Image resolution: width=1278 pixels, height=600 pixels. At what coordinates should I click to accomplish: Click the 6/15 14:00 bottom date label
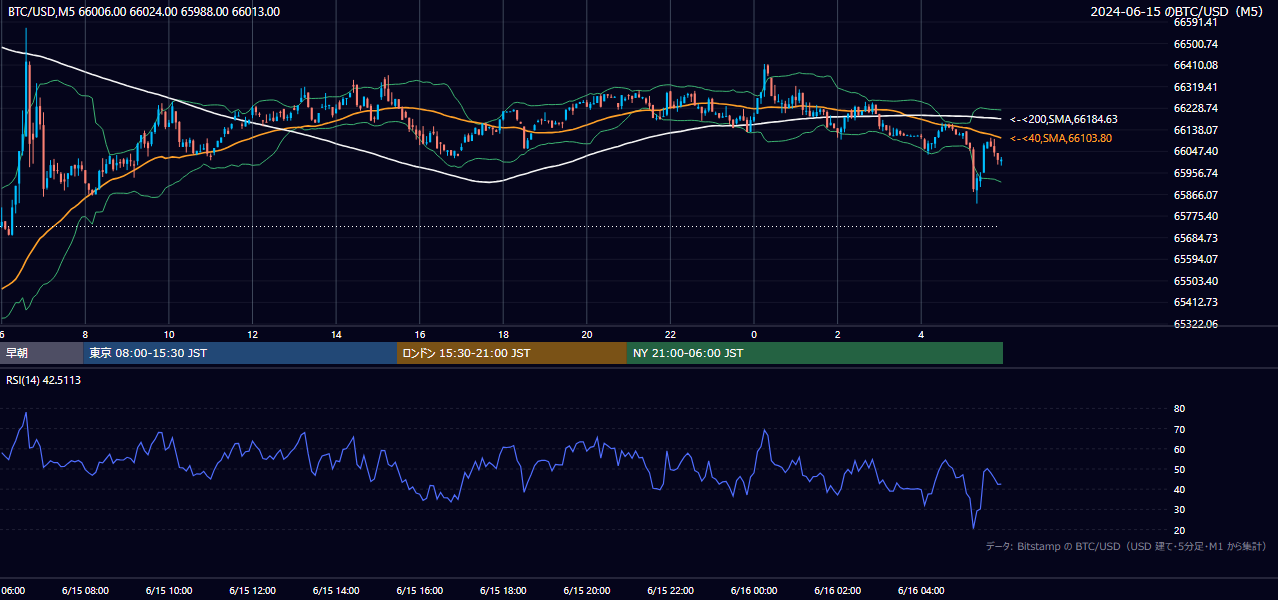336,590
